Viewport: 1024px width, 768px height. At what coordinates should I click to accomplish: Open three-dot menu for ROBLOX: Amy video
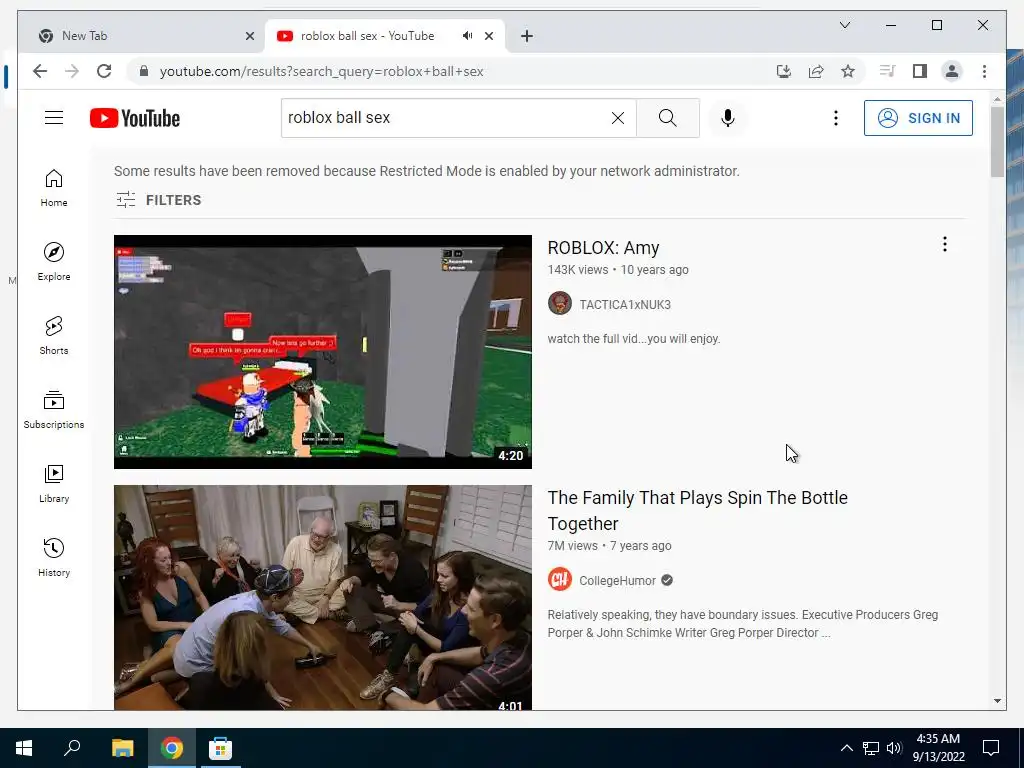pyautogui.click(x=944, y=244)
